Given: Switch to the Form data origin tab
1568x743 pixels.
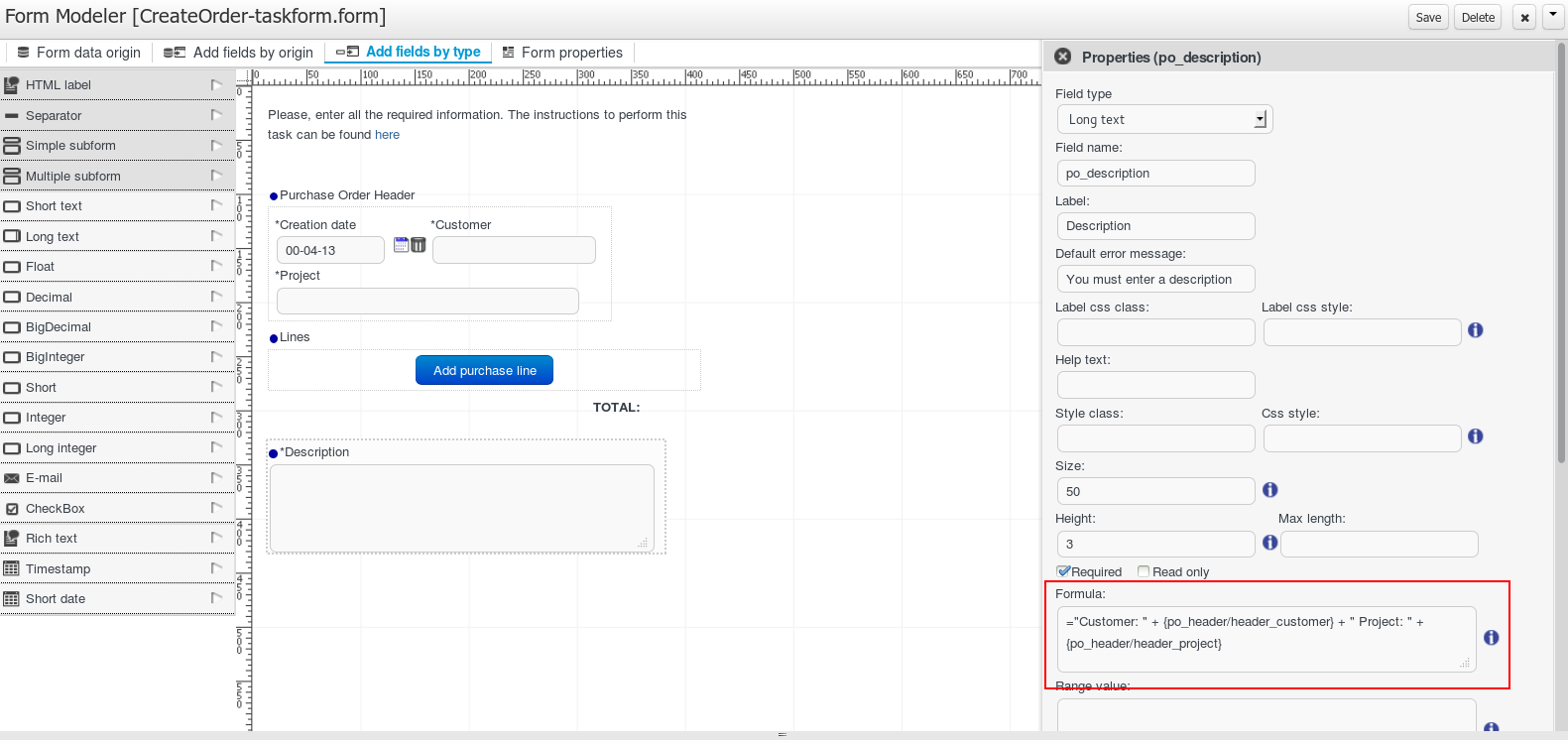Looking at the screenshot, I should pyautogui.click(x=79, y=53).
